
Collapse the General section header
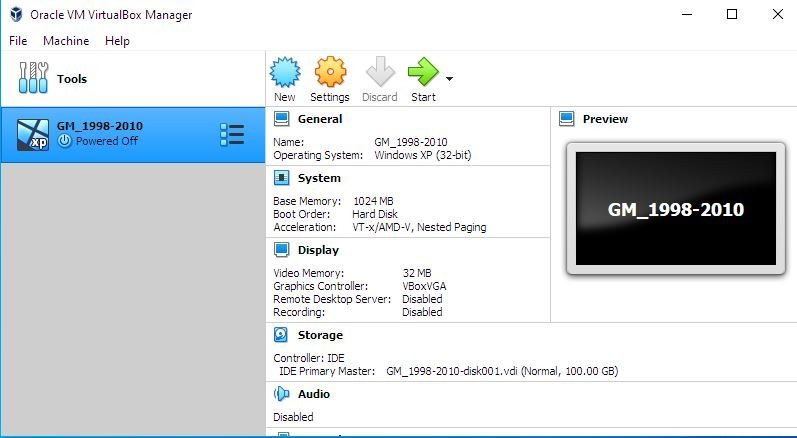(x=319, y=119)
